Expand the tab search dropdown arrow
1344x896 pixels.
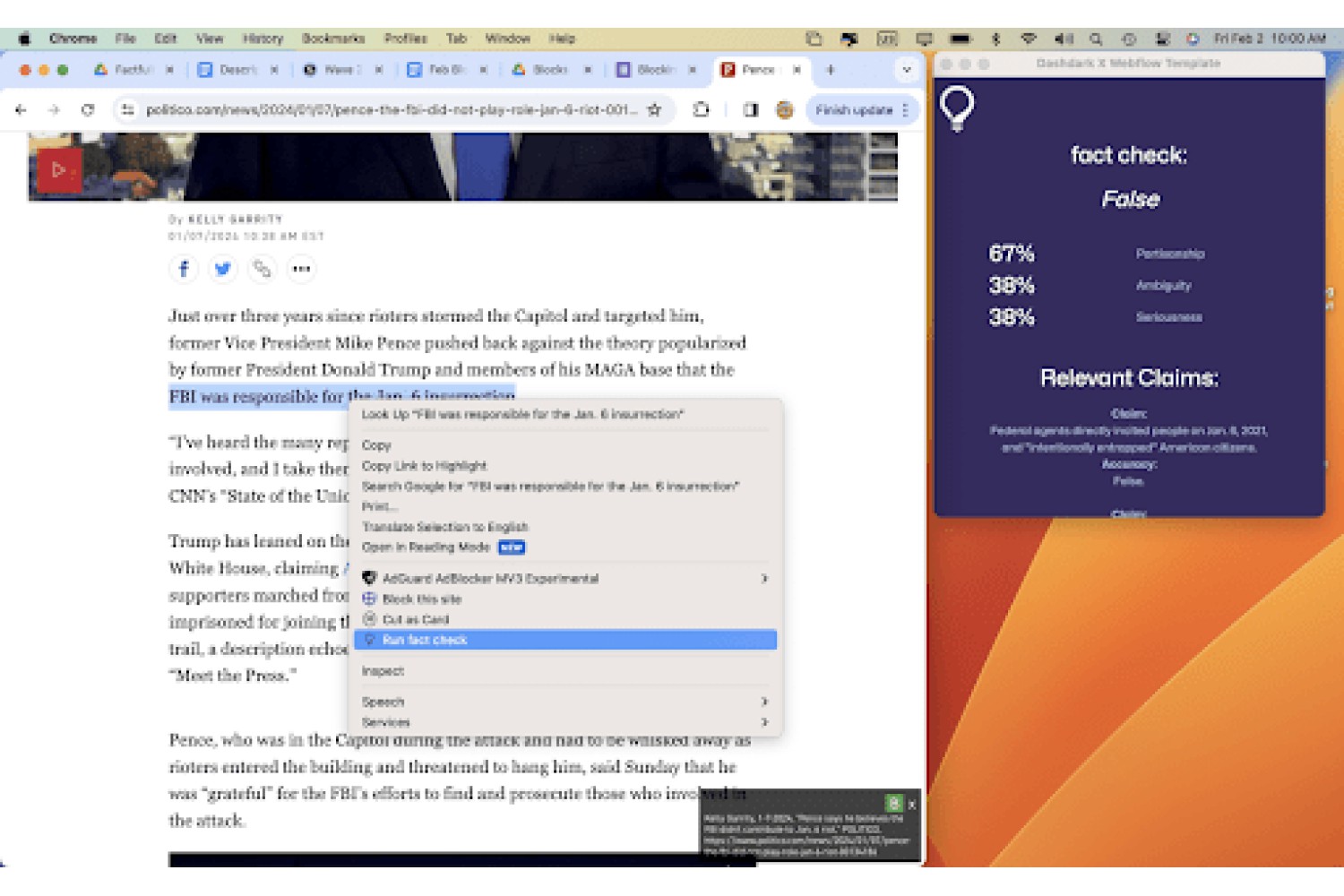906,69
